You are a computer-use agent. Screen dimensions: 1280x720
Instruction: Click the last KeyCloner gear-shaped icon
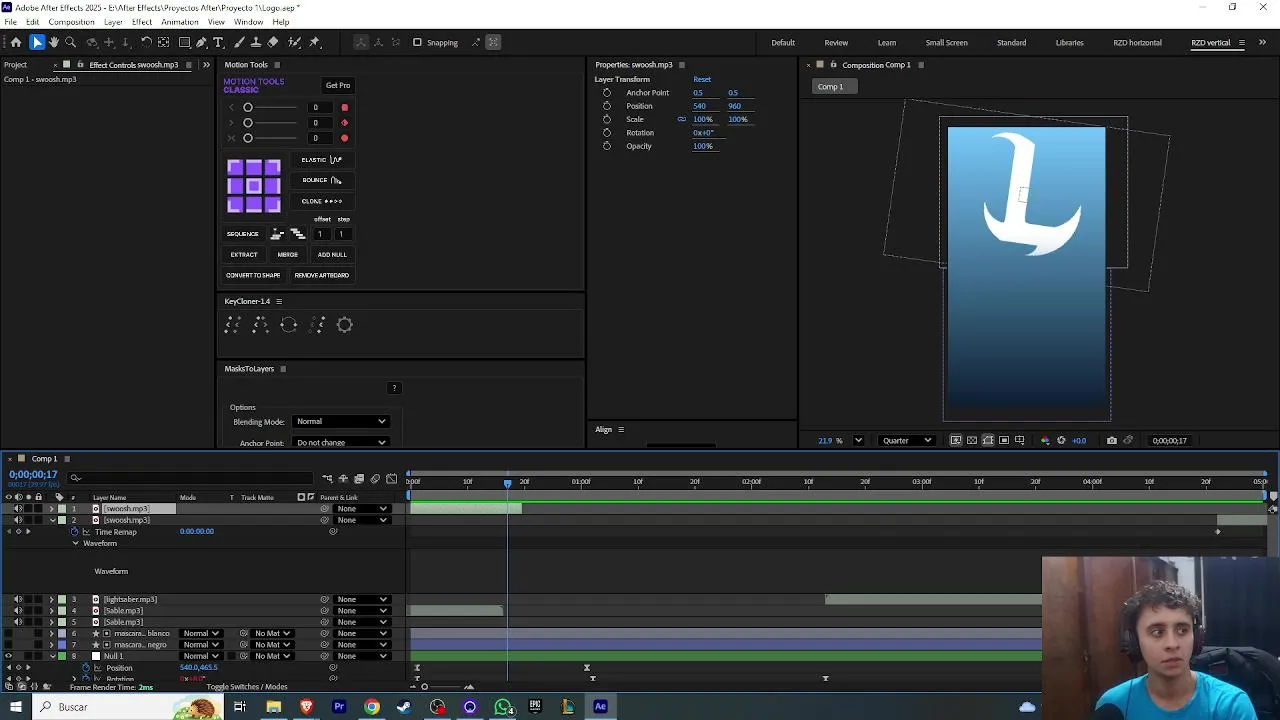345,324
